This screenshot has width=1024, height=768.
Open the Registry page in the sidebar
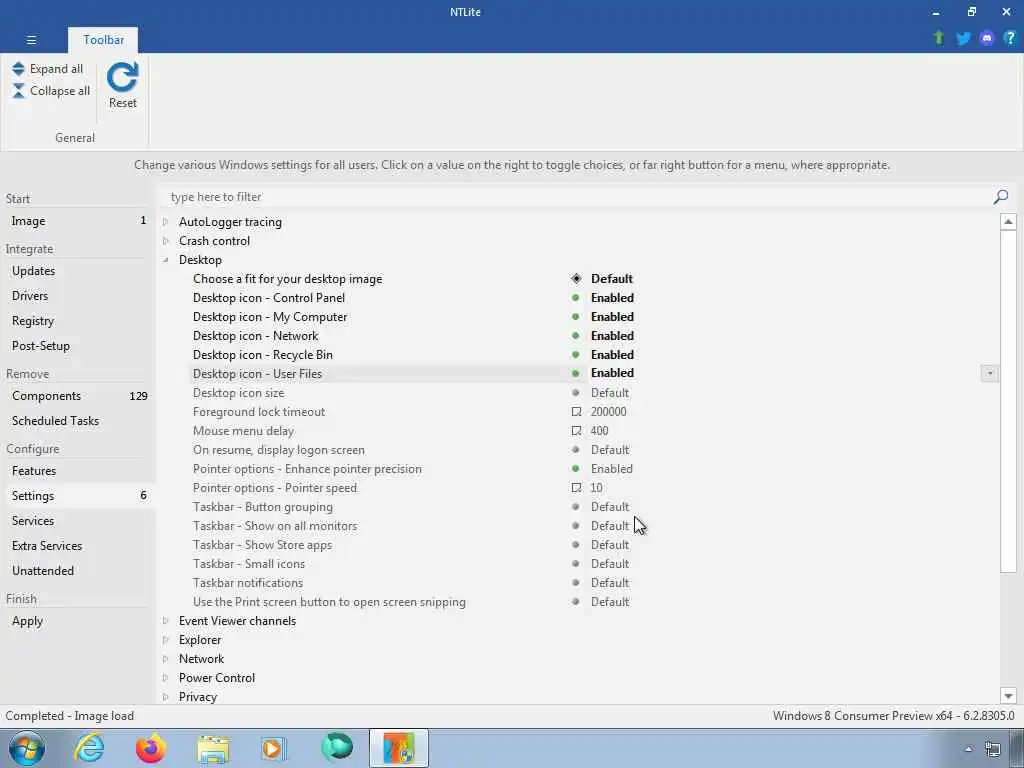tap(77, 321)
